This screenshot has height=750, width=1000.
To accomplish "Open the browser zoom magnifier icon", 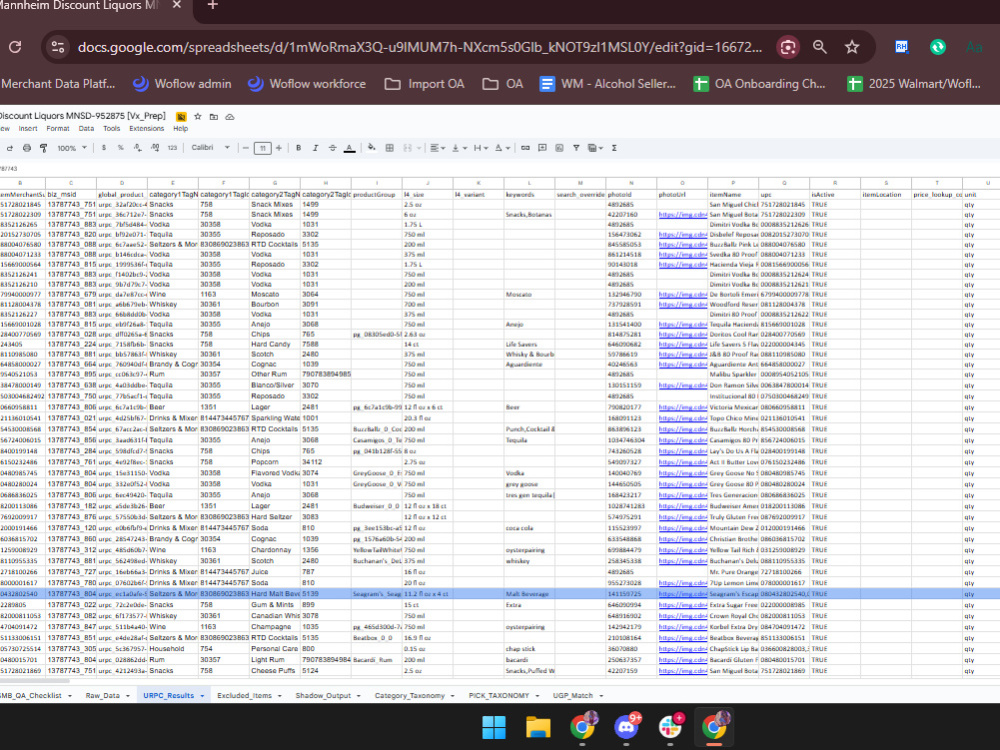I will pos(820,47).
